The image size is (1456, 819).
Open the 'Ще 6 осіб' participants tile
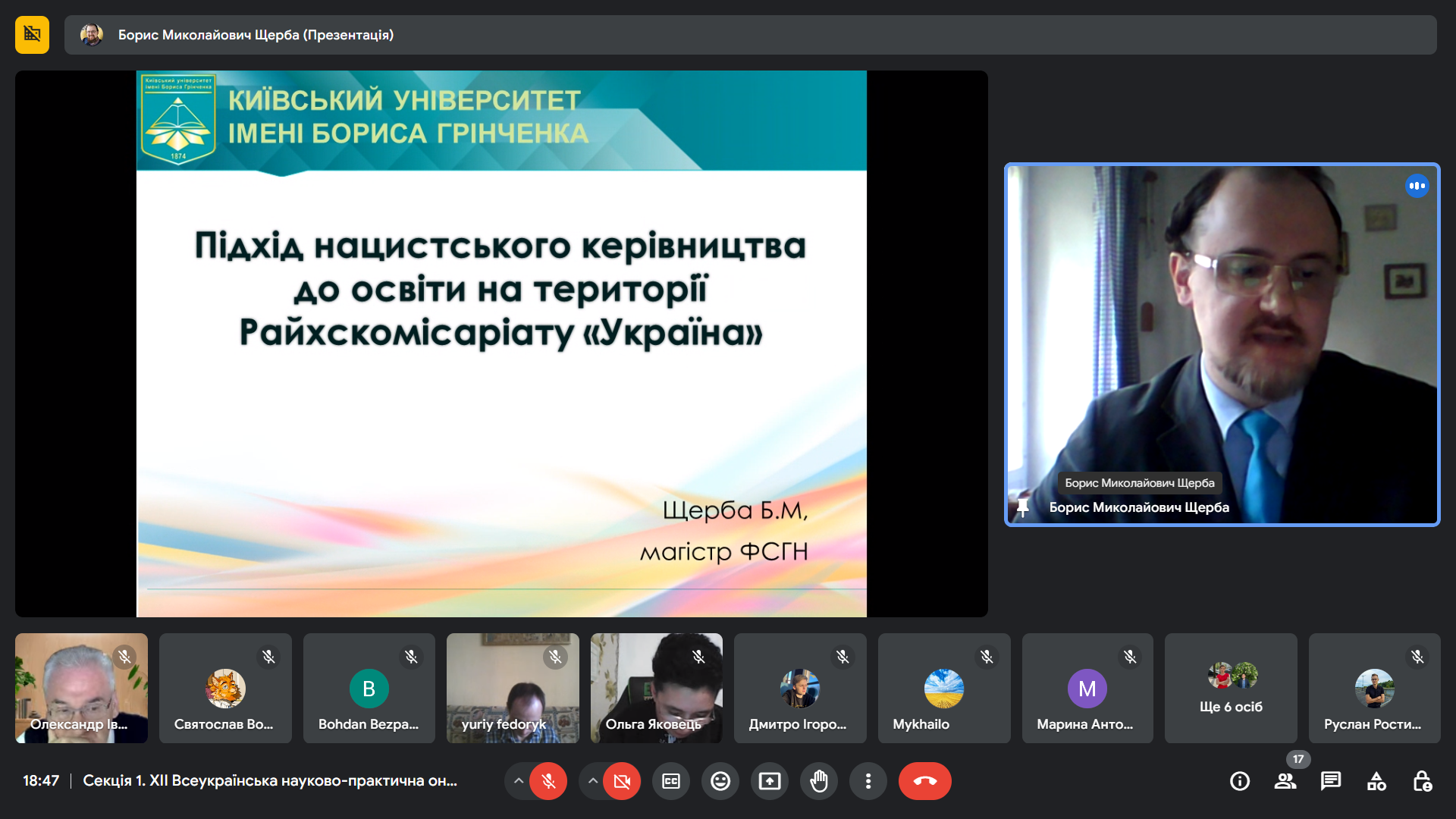[x=1230, y=688]
